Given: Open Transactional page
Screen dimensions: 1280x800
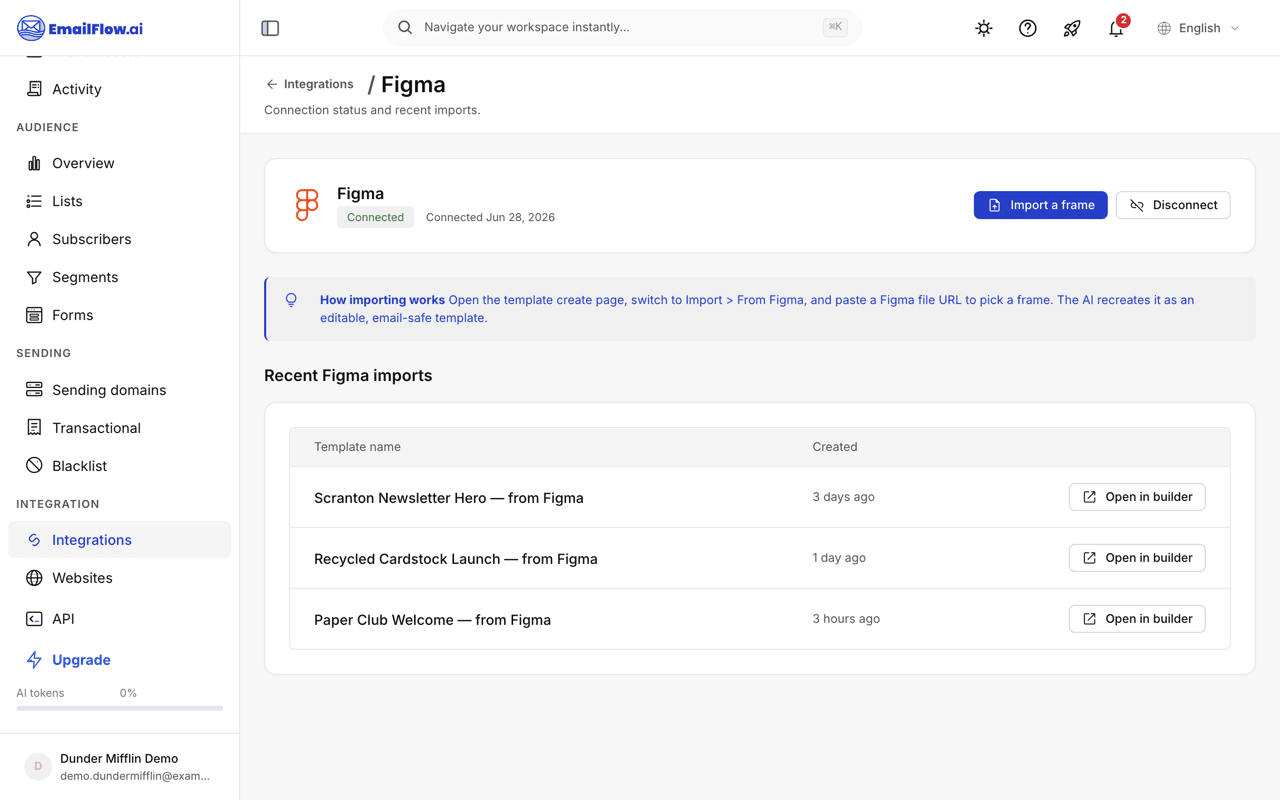Looking at the screenshot, I should (119, 428).
